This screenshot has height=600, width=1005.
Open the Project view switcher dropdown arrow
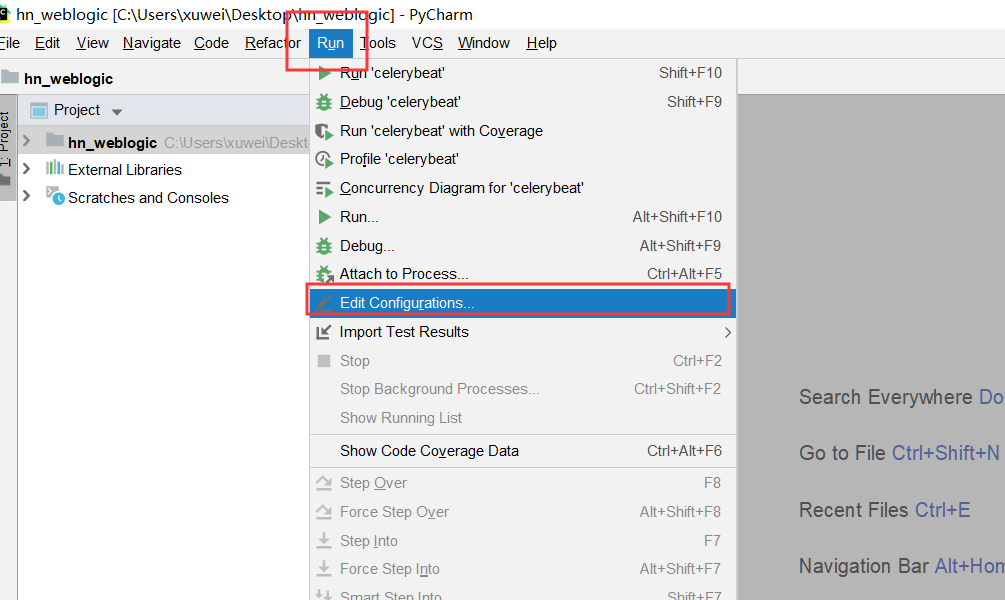click(117, 110)
